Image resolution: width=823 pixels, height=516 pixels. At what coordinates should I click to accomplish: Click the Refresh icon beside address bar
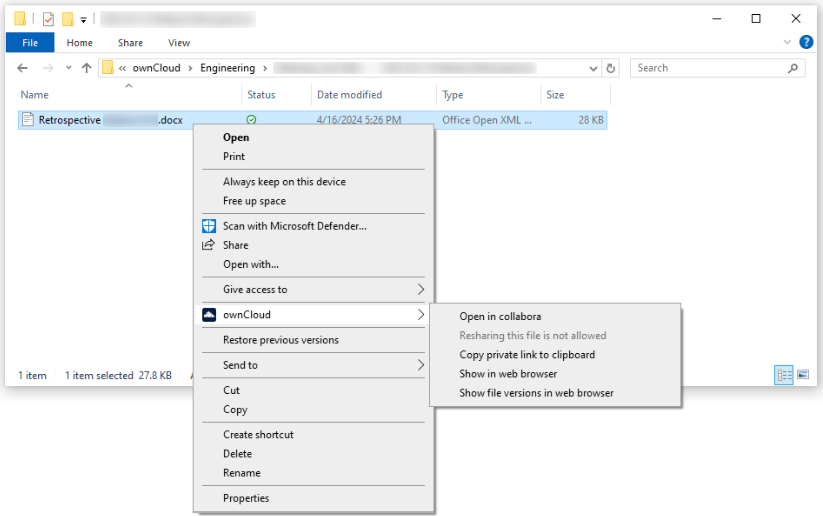click(612, 68)
